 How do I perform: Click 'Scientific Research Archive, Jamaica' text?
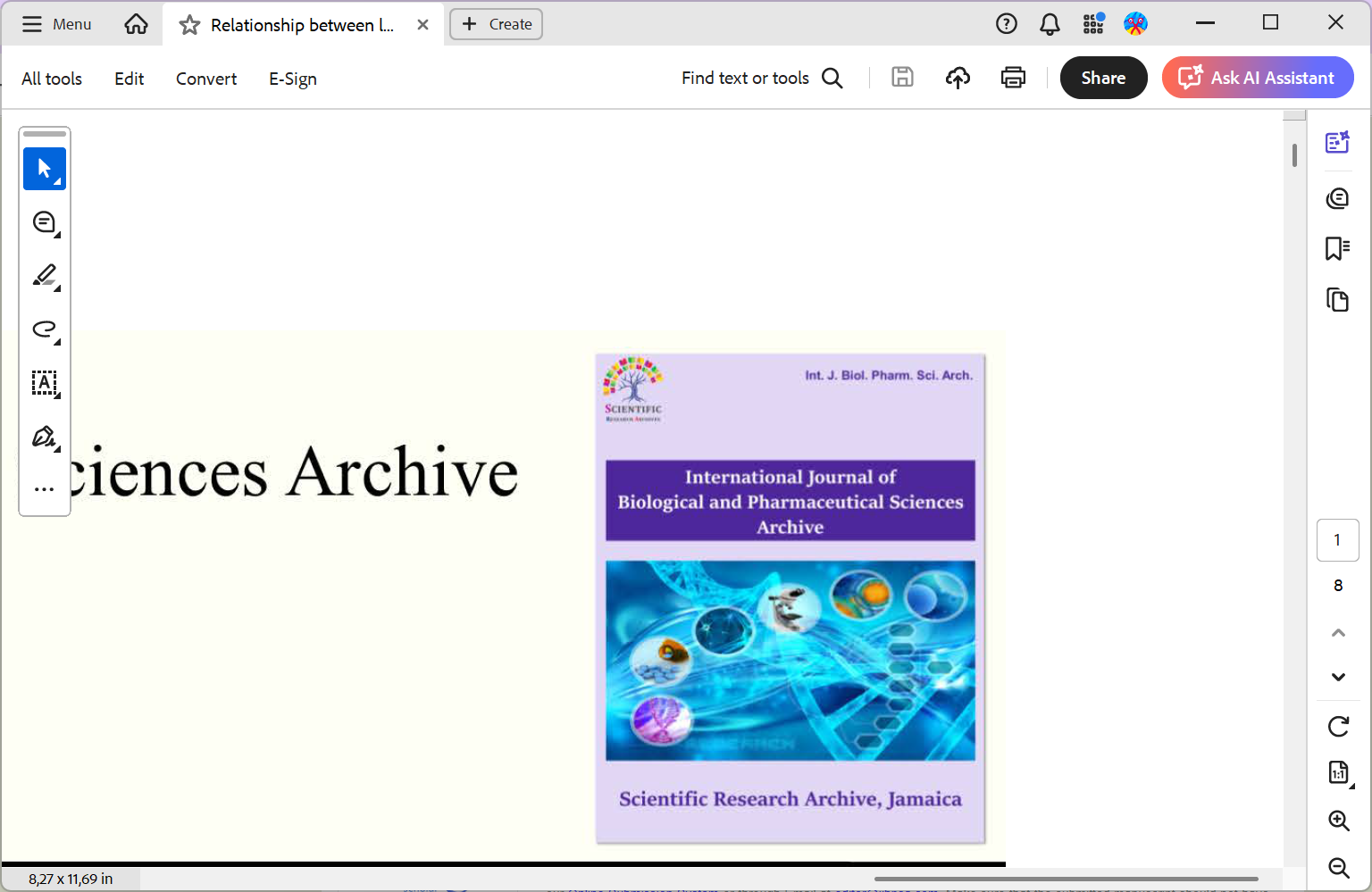[791, 799]
